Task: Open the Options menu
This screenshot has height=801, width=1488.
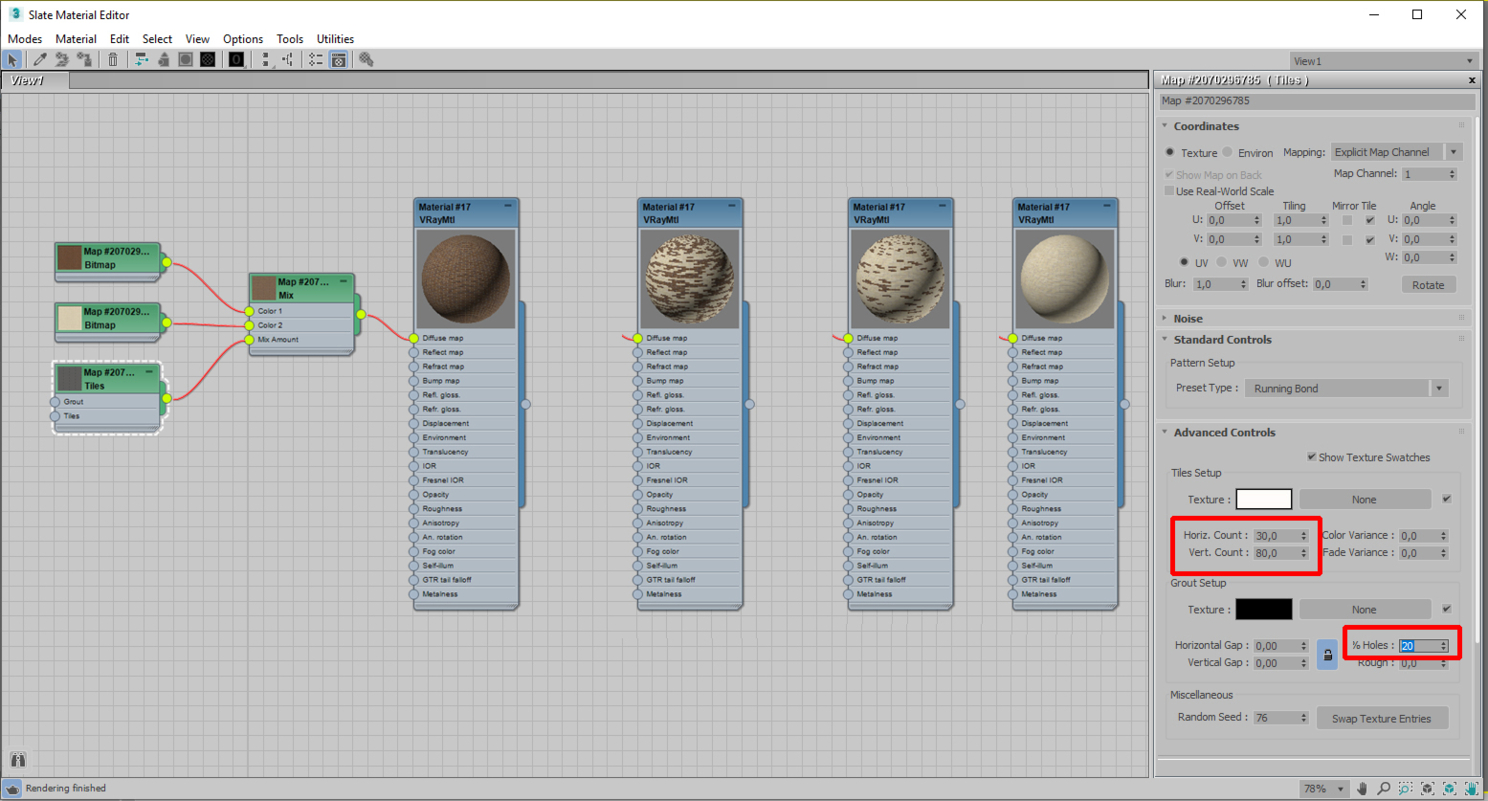Action: point(243,39)
